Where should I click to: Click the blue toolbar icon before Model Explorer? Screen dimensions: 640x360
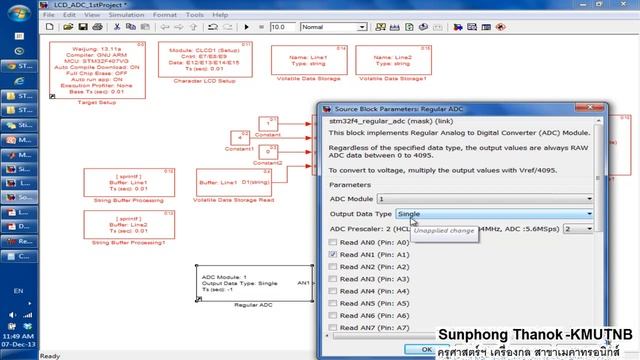point(458,27)
